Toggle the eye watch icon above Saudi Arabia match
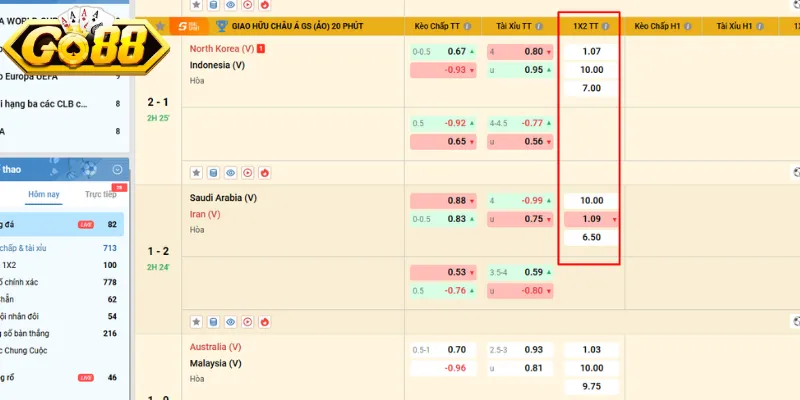 click(230, 172)
